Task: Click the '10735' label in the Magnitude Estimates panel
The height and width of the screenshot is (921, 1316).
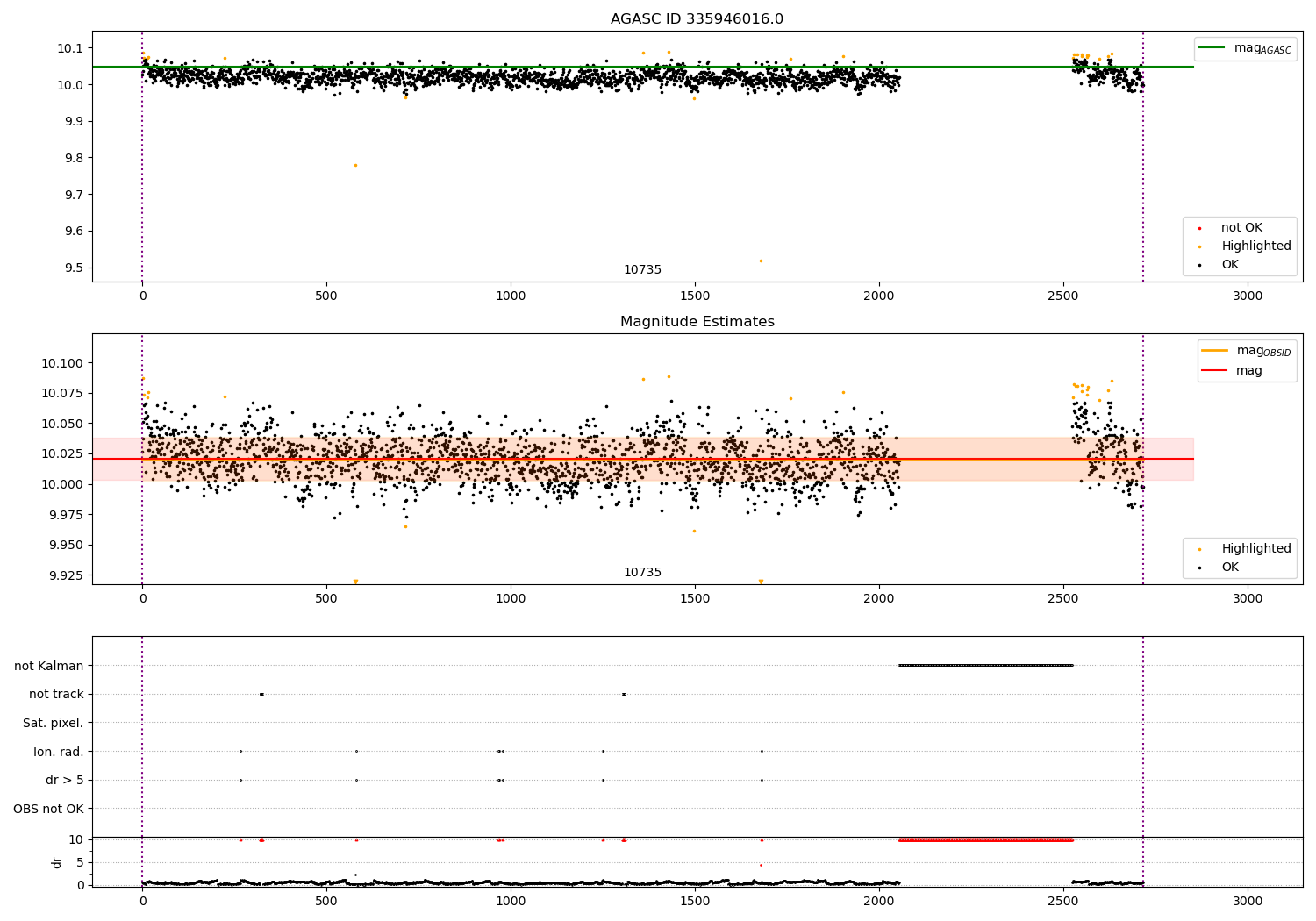Action: click(x=642, y=573)
